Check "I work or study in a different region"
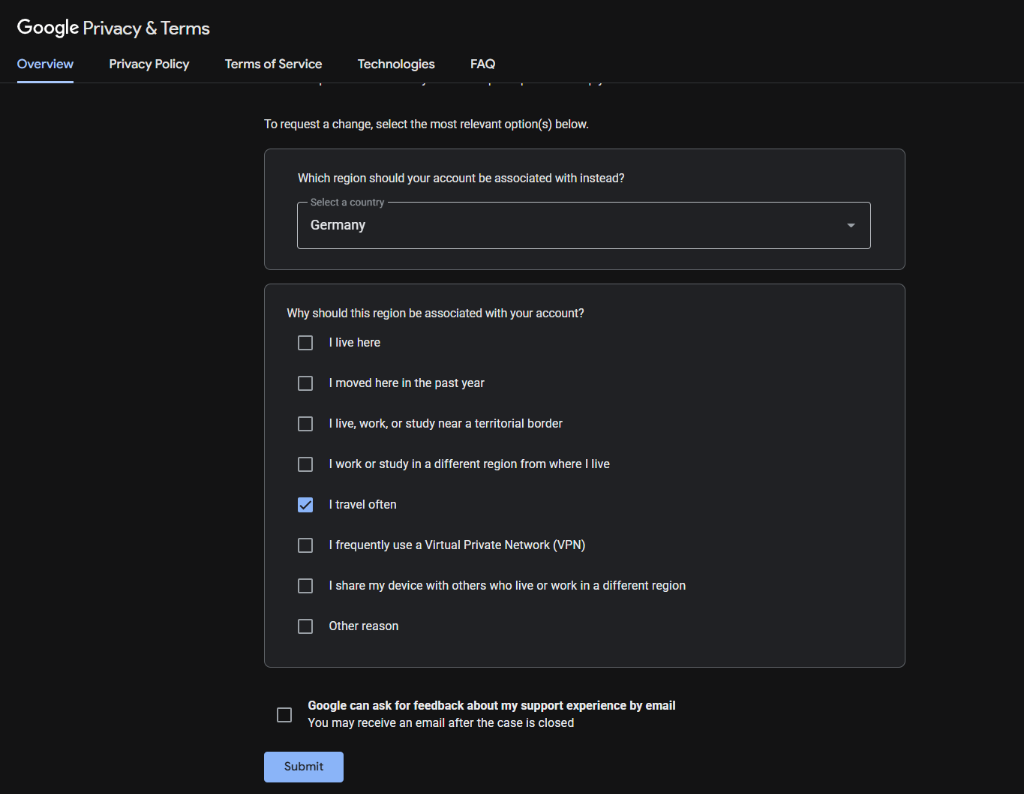1024x794 pixels. (305, 464)
